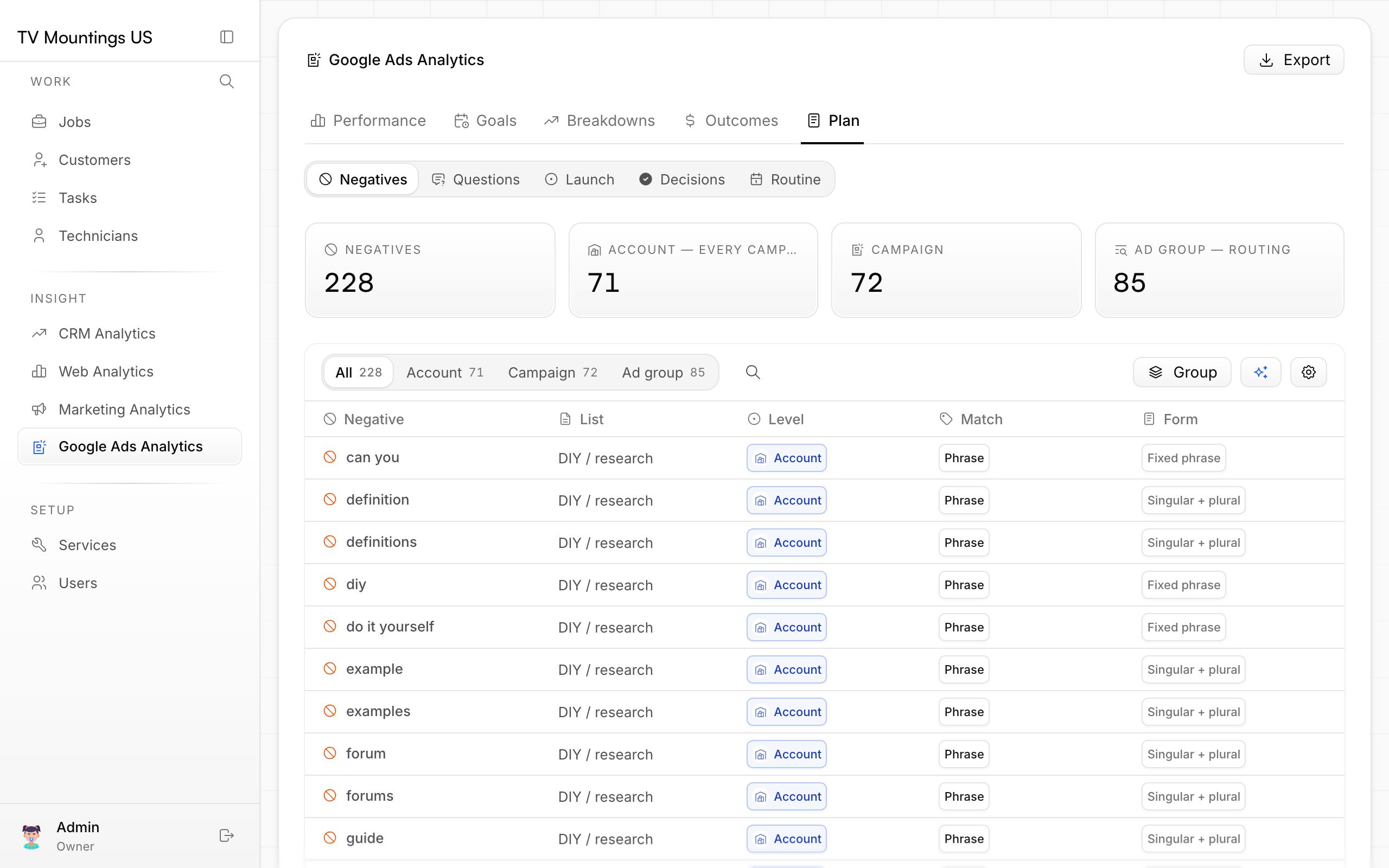Open CRM Analytics

point(130,334)
